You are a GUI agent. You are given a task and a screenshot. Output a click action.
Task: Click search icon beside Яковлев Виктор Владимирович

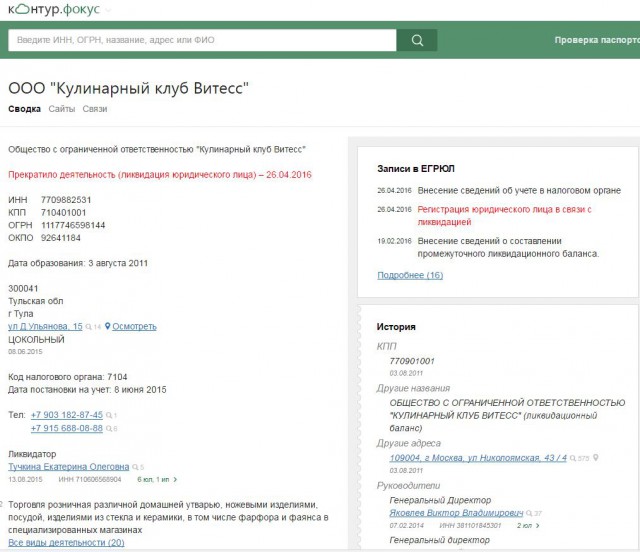click(529, 513)
